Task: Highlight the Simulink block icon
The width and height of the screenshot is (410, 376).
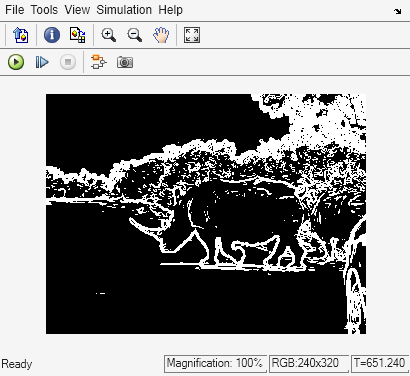Action: [x=99, y=62]
